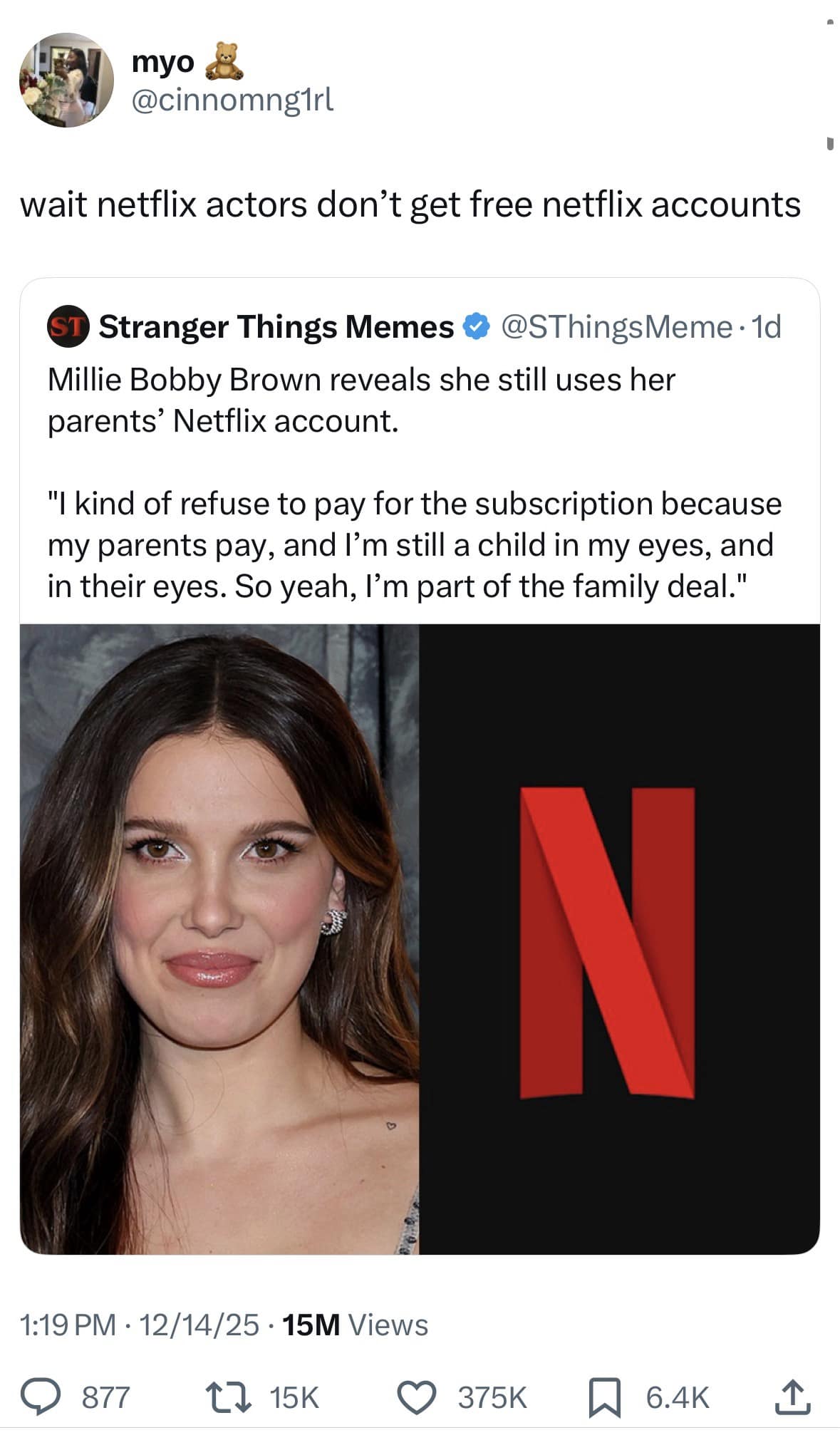Open the Stranger Things Memes account name
Image resolution: width=840 pixels, height=1445 pixels.
(x=276, y=327)
